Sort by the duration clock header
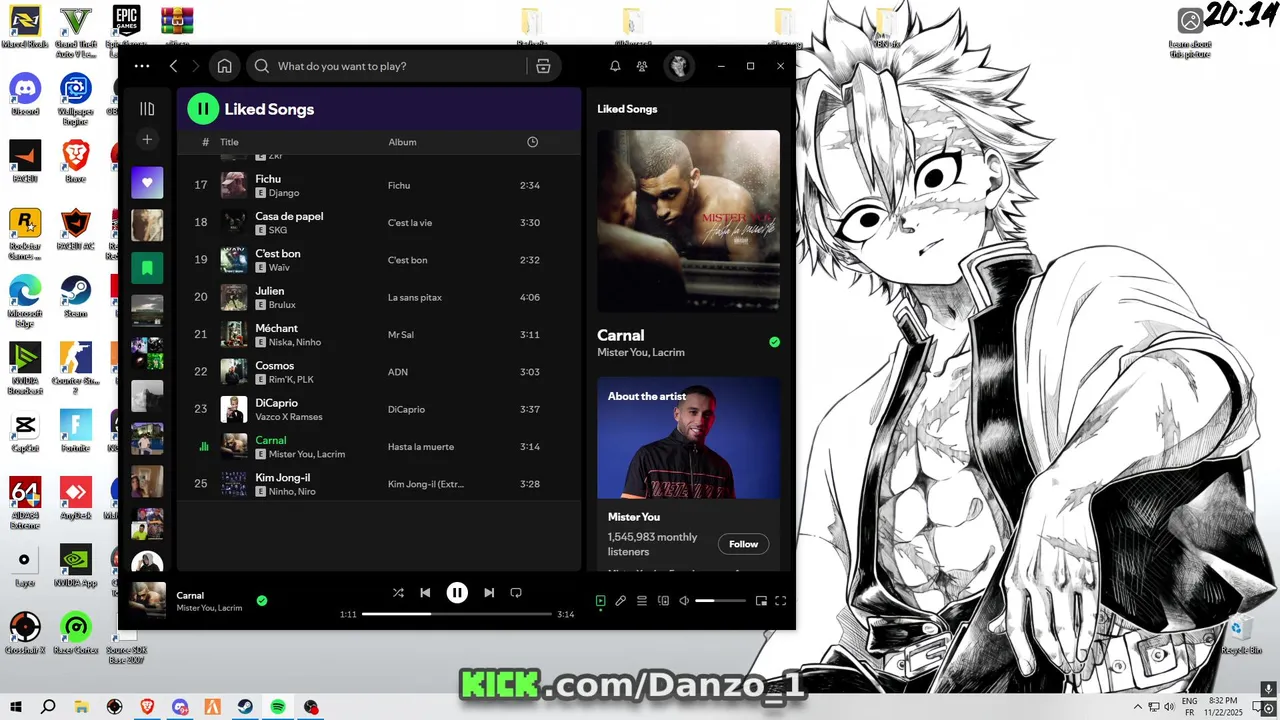The width and height of the screenshot is (1280, 720). click(532, 142)
